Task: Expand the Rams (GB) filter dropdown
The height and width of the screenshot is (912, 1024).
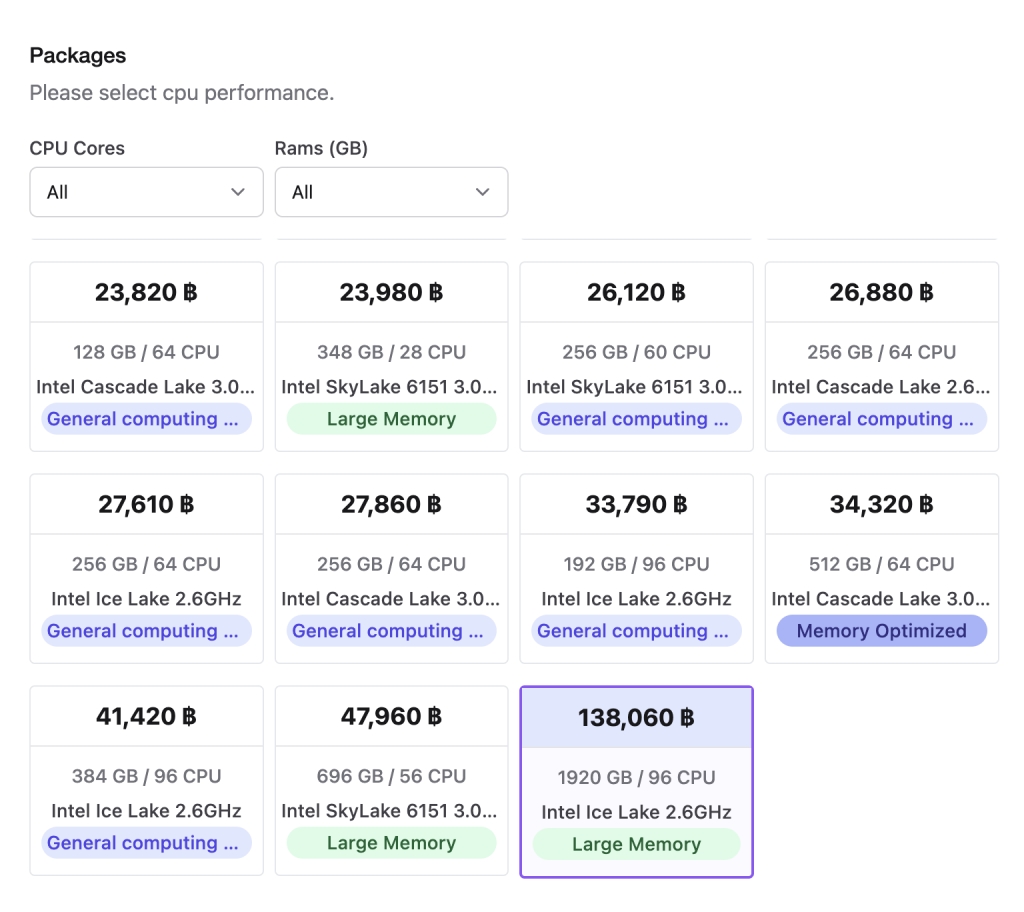Action: 391,192
